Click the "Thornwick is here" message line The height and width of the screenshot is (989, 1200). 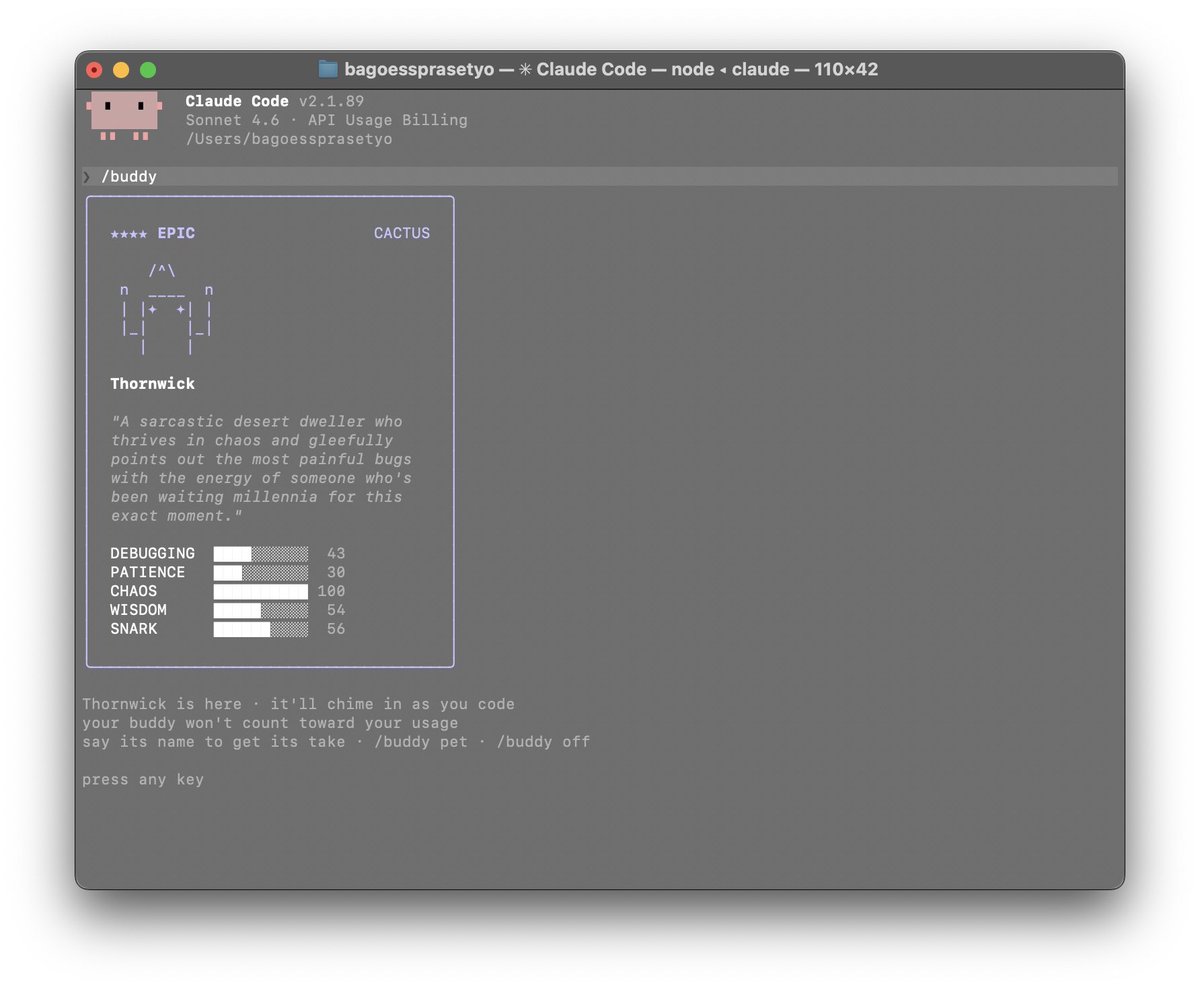[299, 704]
